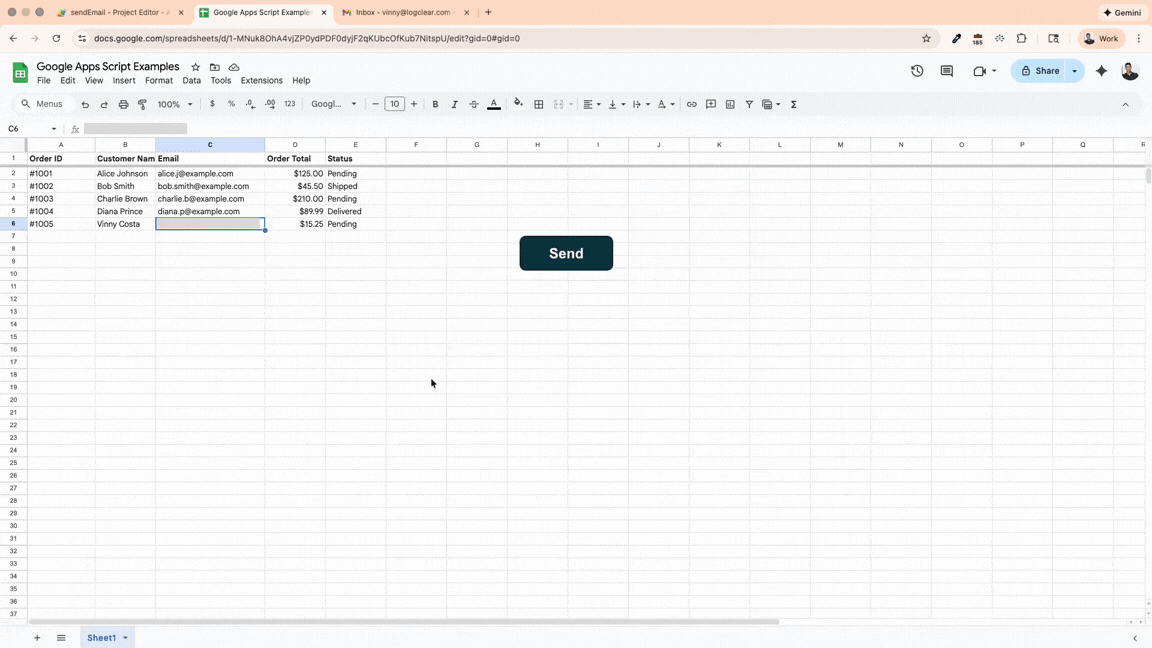Viewport: 1152px width, 648px height.
Task: Click inside the formula bar
Action: coord(200,128)
